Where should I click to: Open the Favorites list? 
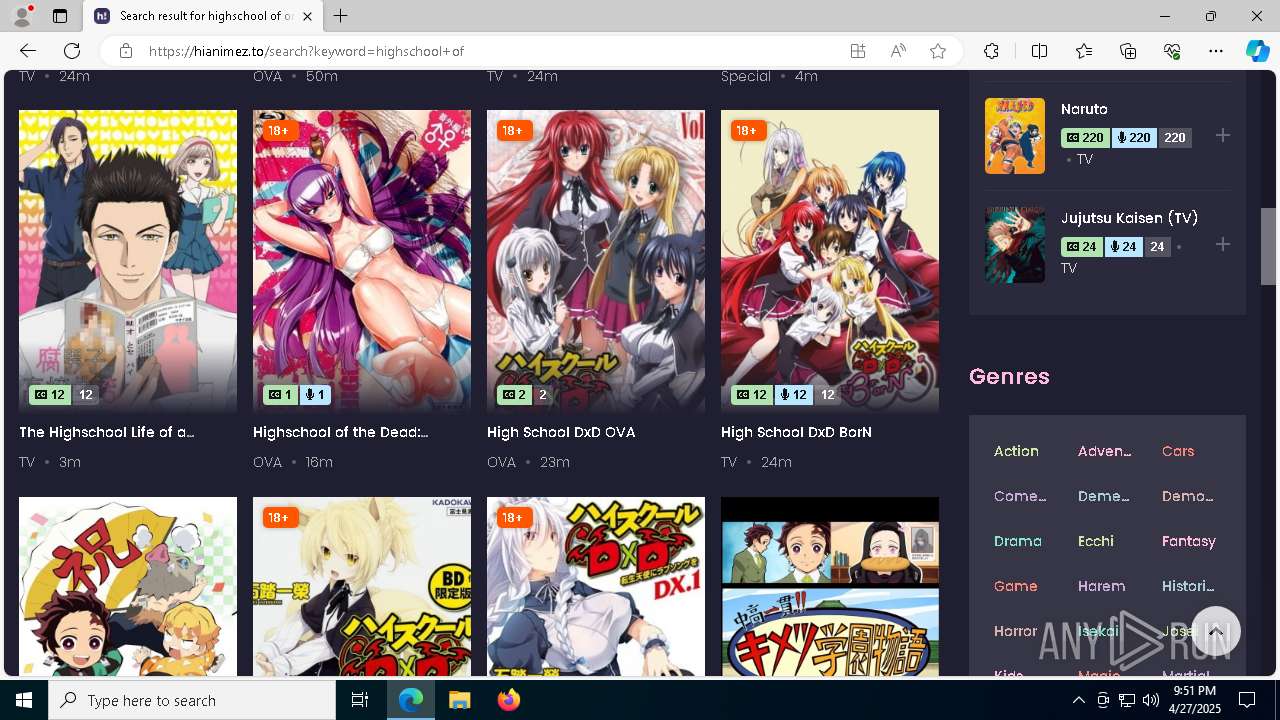(x=1084, y=51)
